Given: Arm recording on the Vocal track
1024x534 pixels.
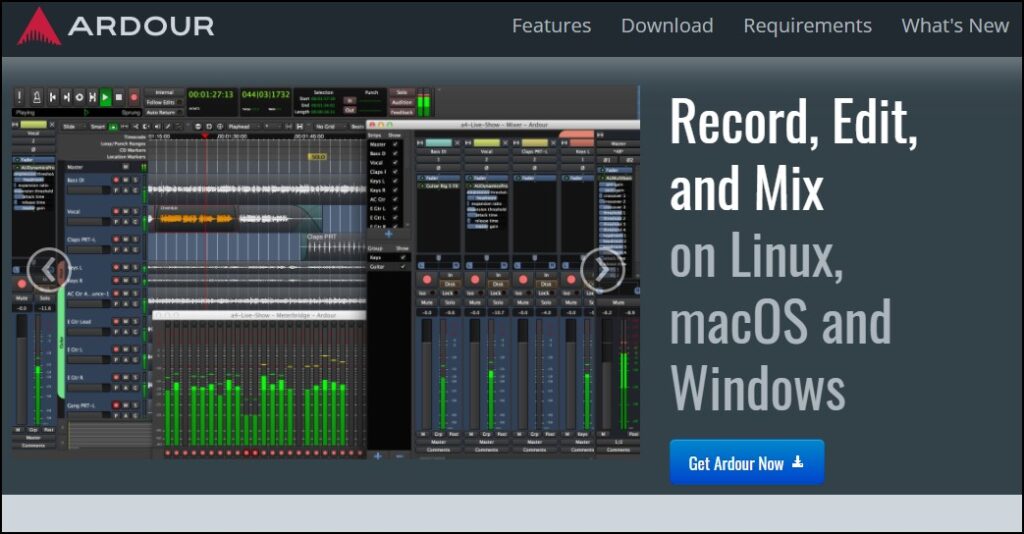Looking at the screenshot, I should [x=116, y=211].
